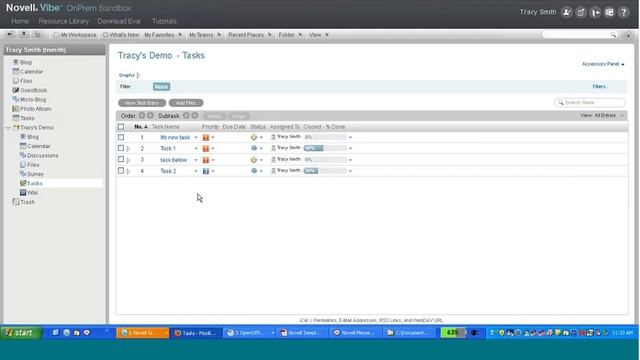Open the Photo Album icon in the sidebar
Viewport: 640px width, 360px height.
point(16,109)
